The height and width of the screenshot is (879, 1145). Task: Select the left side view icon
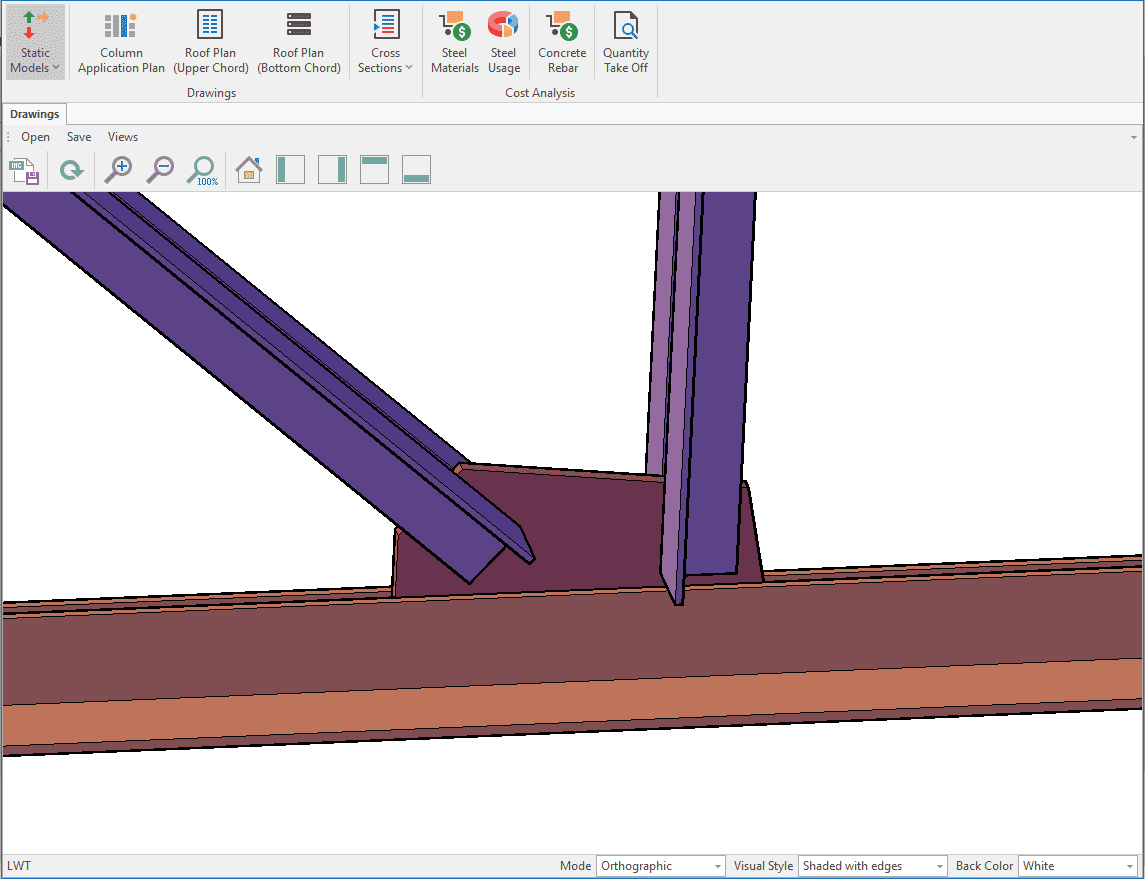pyautogui.click(x=290, y=170)
